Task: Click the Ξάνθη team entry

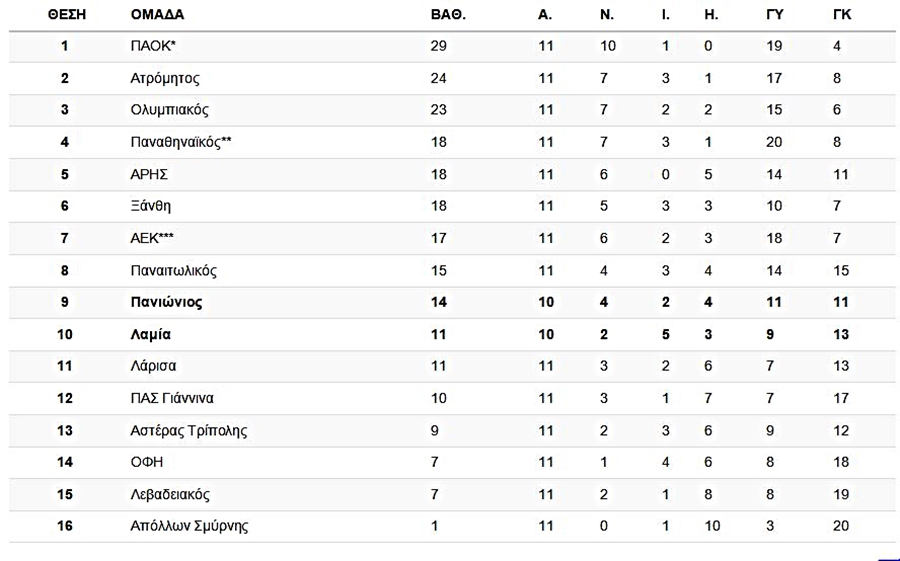Action: coord(150,206)
